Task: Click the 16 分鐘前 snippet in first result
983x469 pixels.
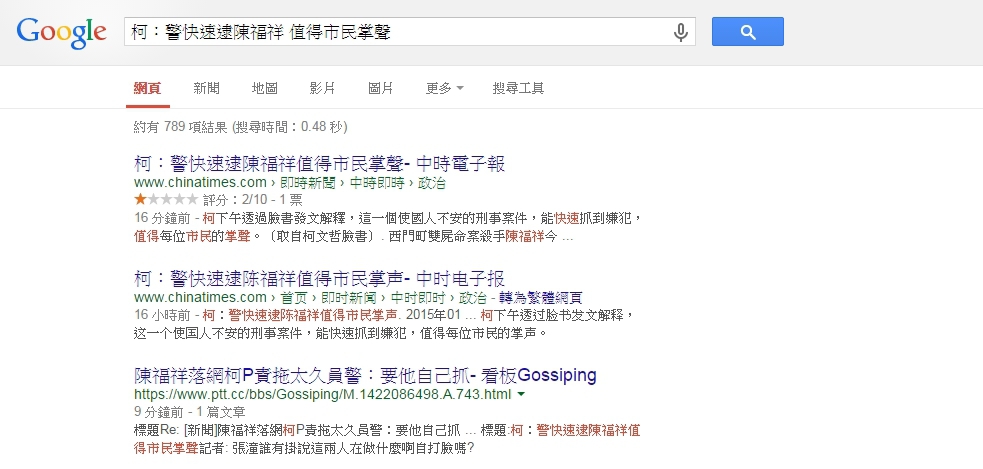Action: point(388,228)
